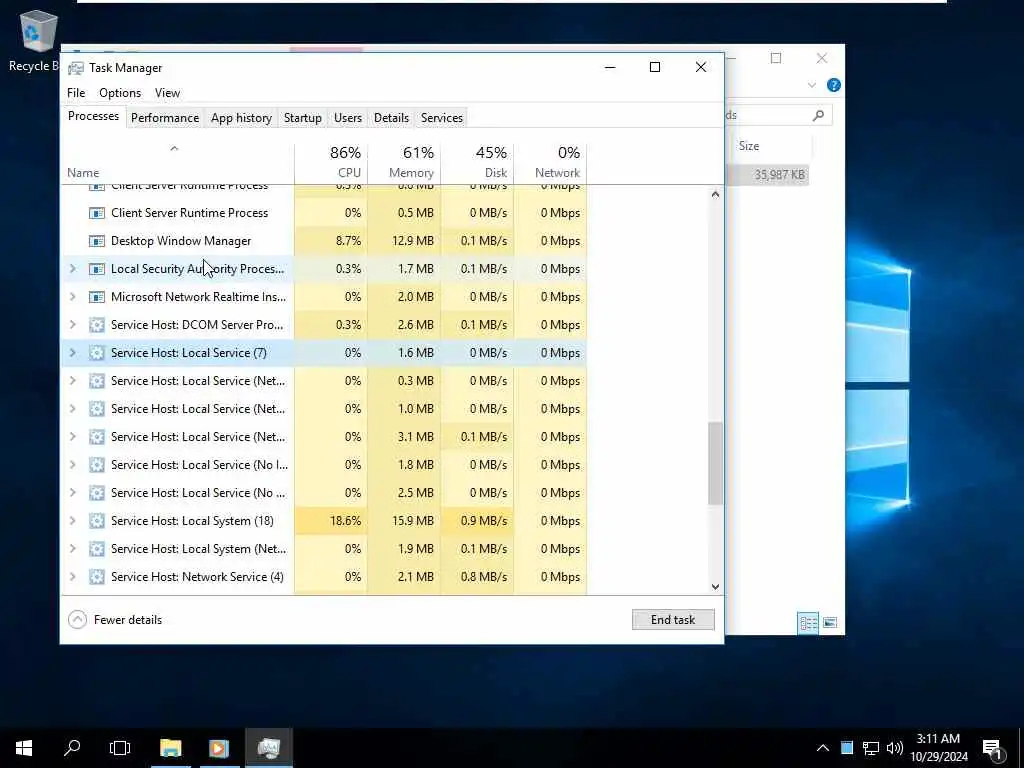This screenshot has height=768, width=1024.
Task: Expand Local Security Authority Process row
Action: click(72, 269)
